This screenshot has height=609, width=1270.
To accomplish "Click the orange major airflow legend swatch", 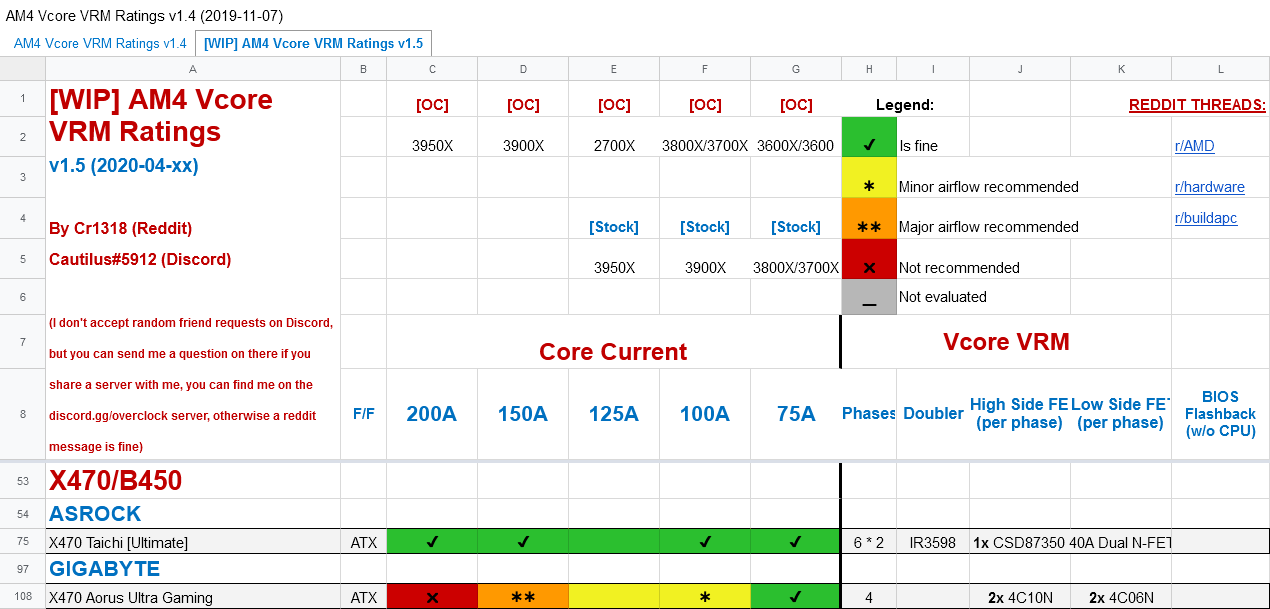I will 869,218.
